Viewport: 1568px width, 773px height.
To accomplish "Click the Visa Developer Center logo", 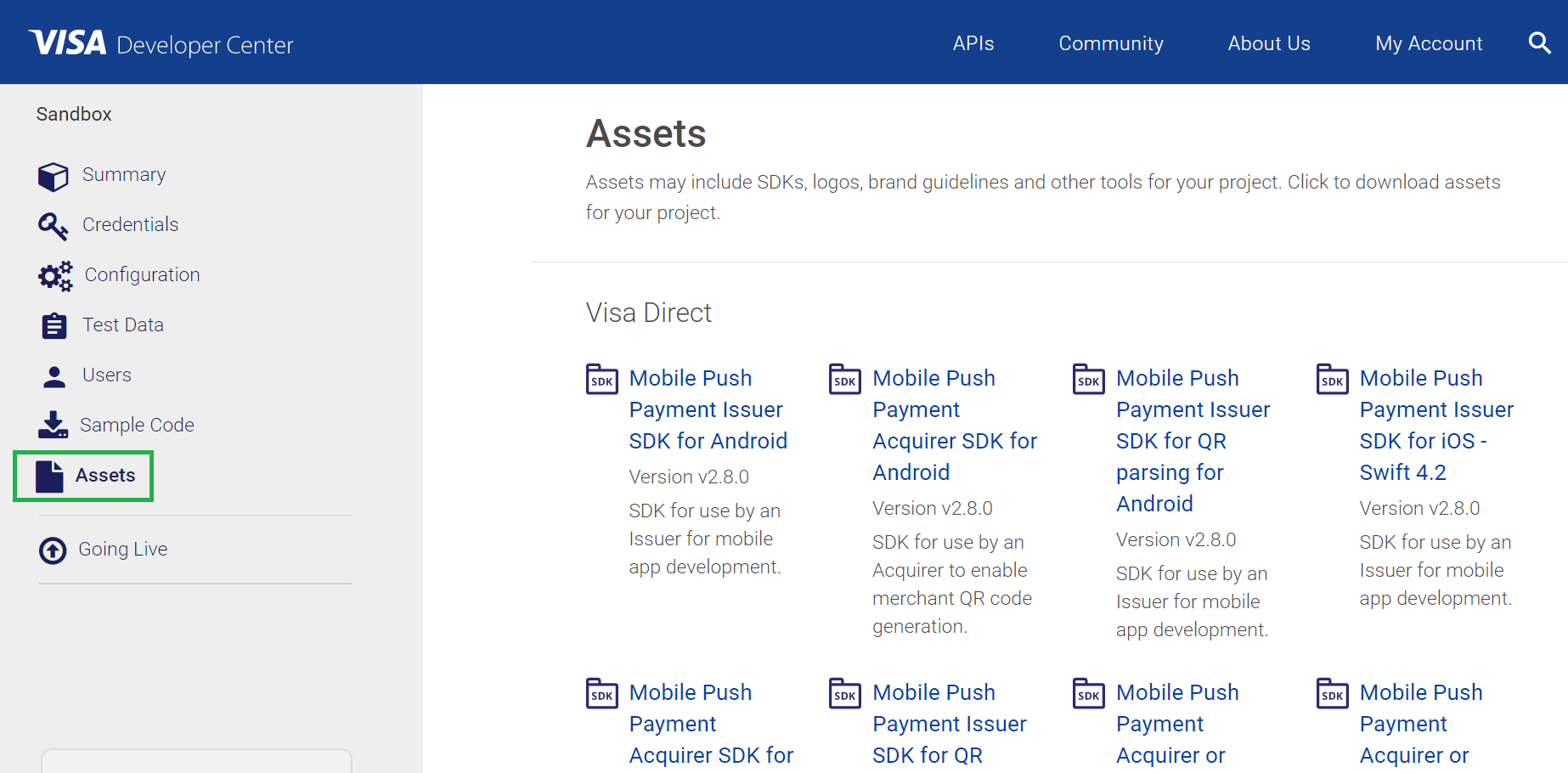I will pos(161,43).
